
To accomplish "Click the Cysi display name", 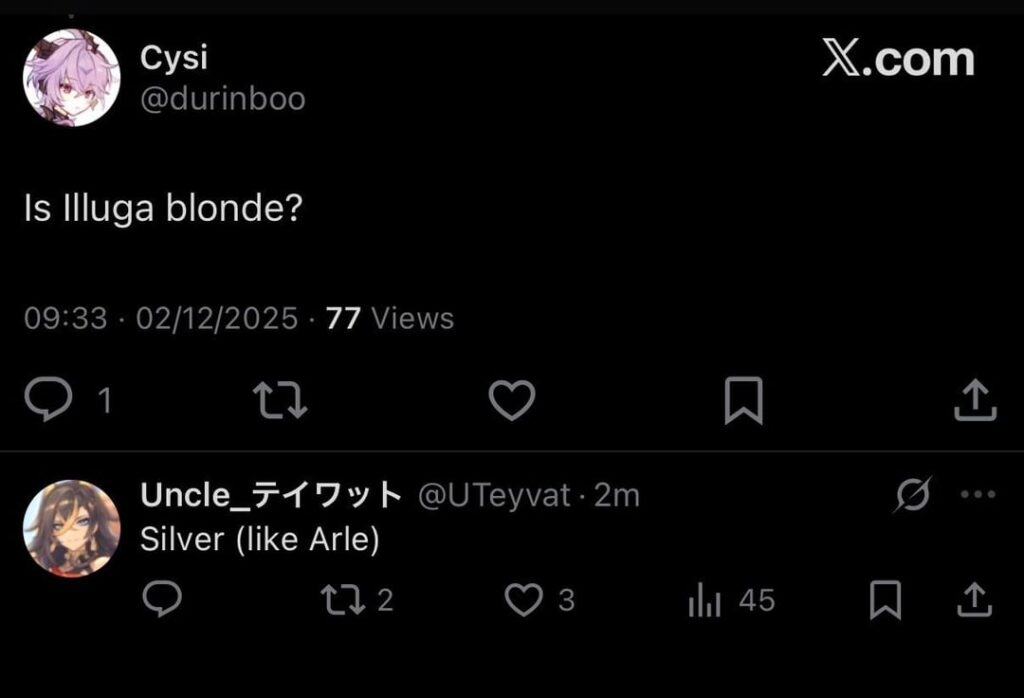I will coord(174,58).
